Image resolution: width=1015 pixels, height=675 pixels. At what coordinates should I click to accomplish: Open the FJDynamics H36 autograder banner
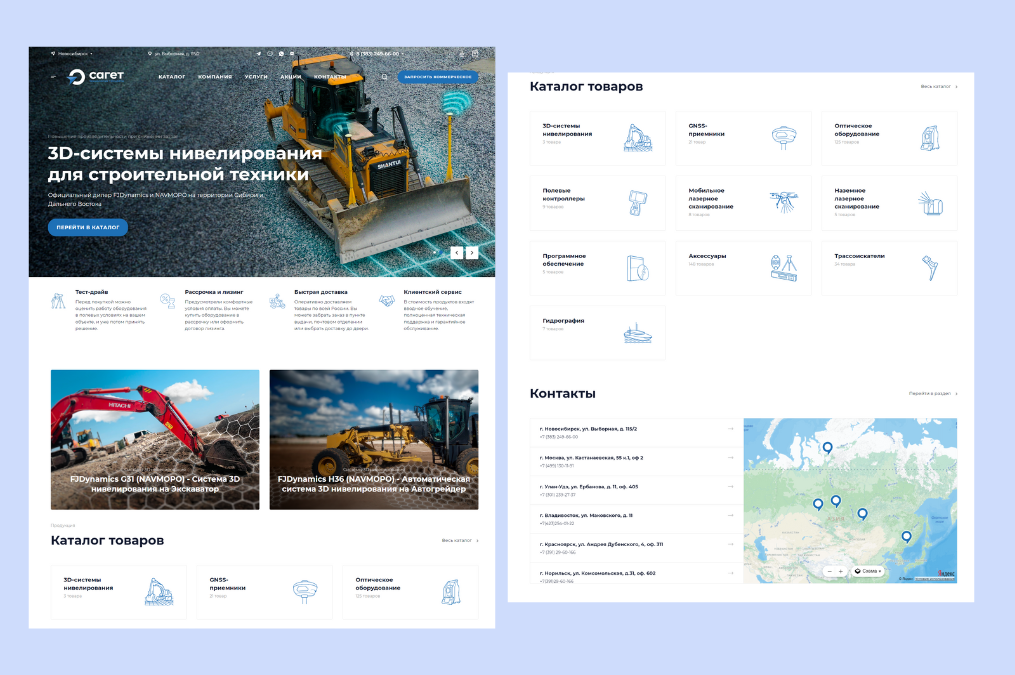pos(374,439)
